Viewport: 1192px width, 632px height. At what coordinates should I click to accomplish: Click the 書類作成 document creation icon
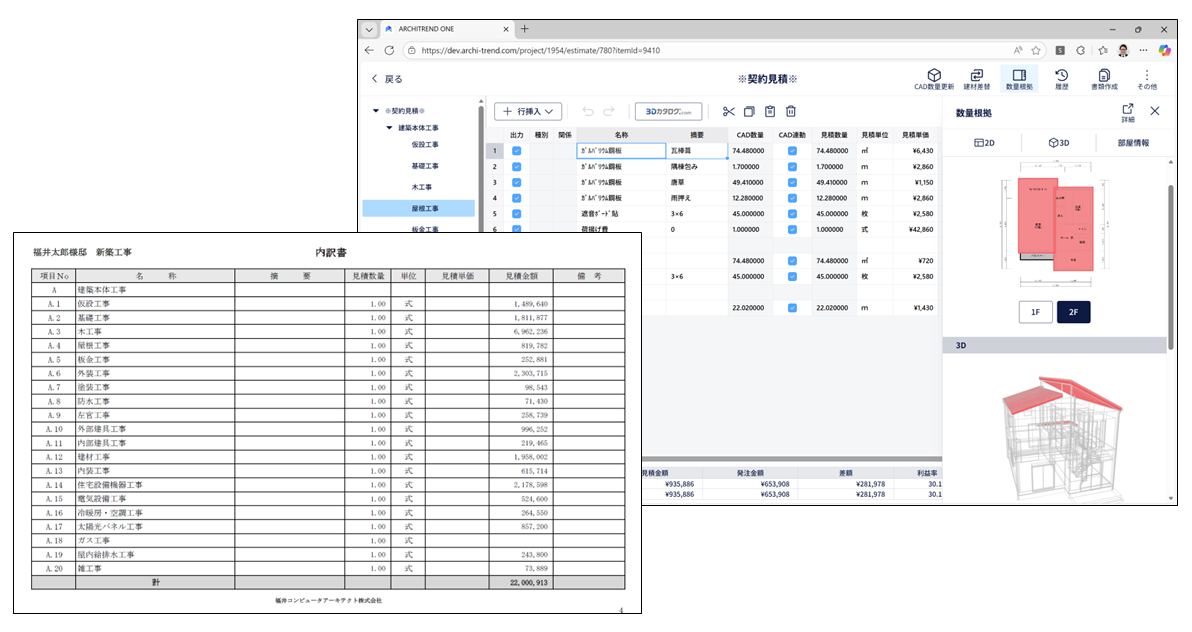click(1103, 76)
